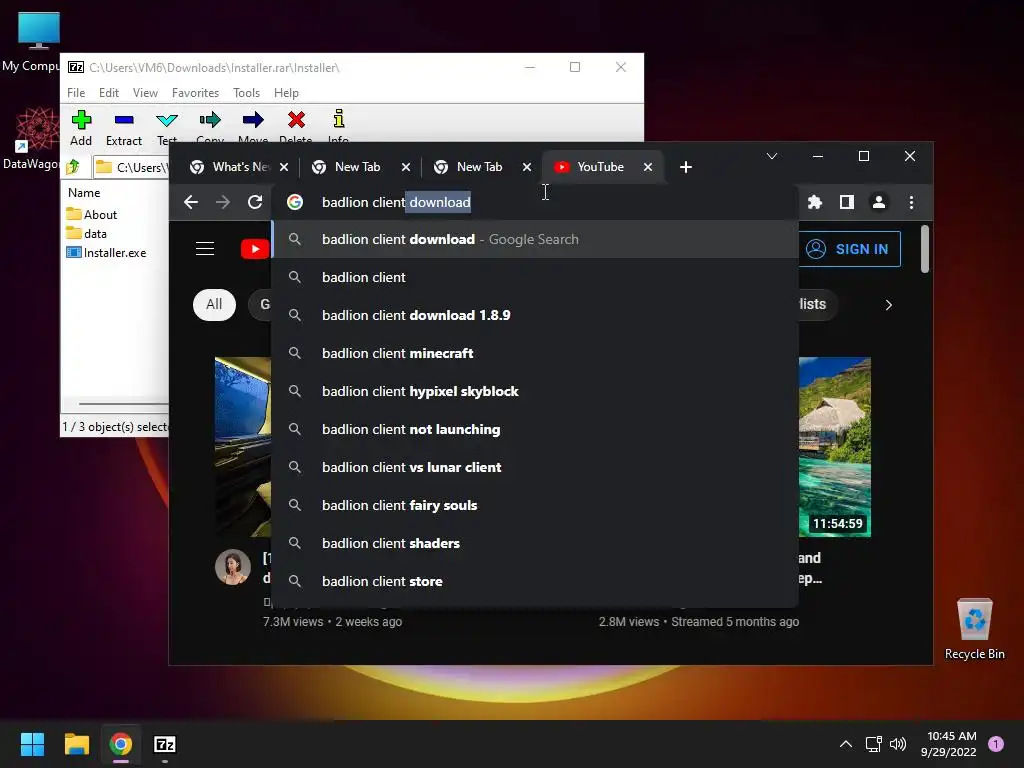1024x768 pixels.
Task: Open the Favorites menu in 7-Zip
Action: click(195, 93)
